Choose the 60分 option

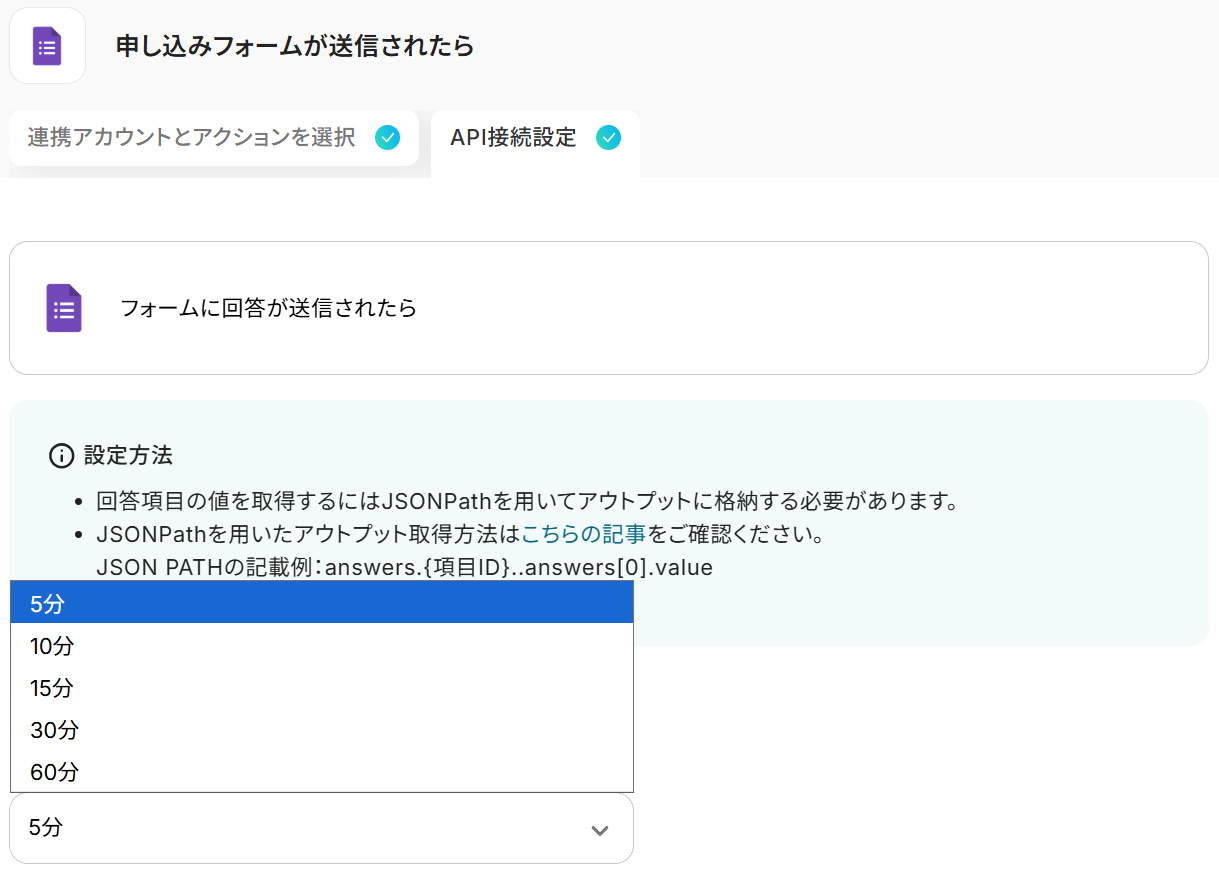pos(321,772)
